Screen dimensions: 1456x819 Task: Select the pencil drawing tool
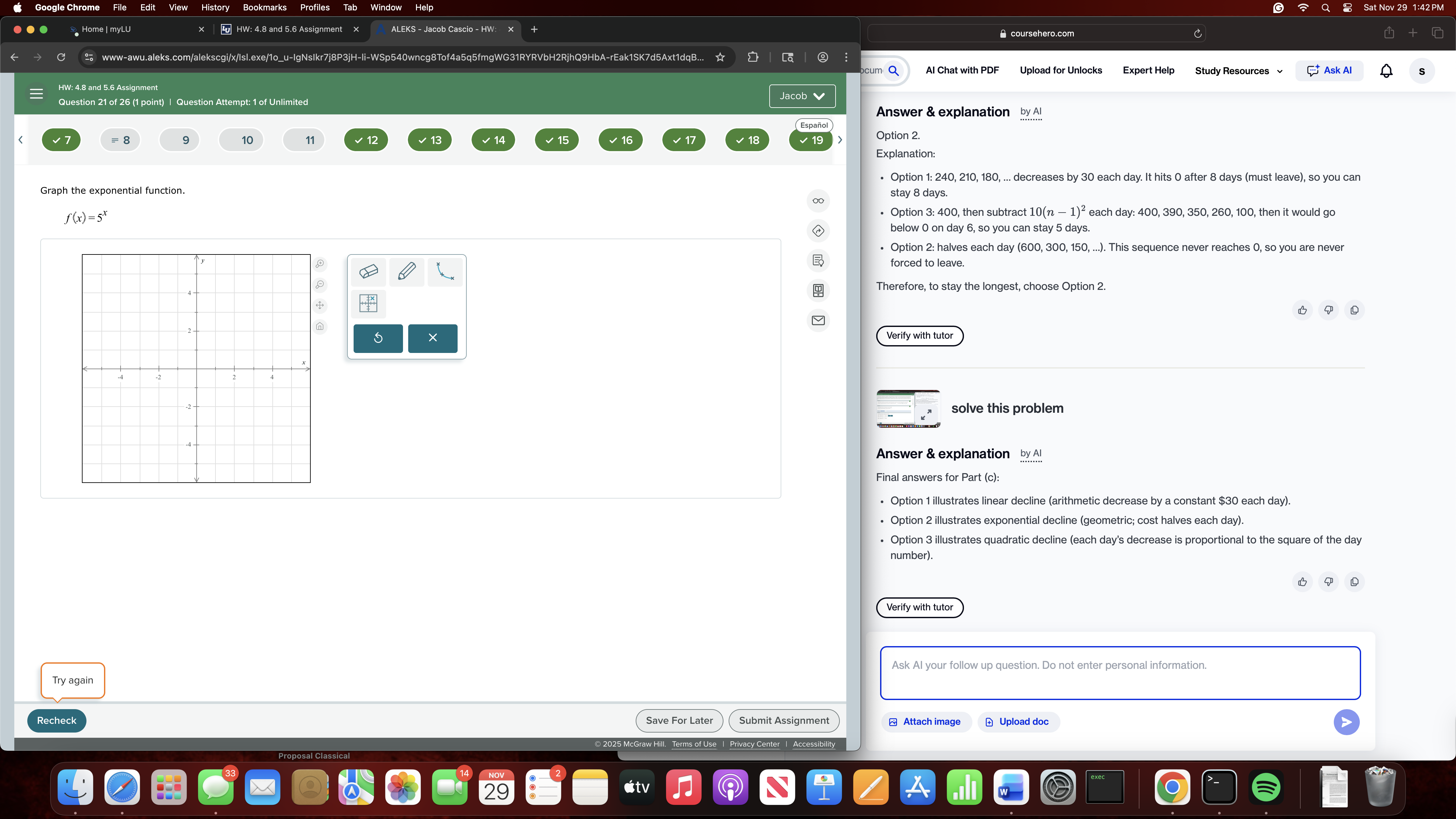point(406,271)
